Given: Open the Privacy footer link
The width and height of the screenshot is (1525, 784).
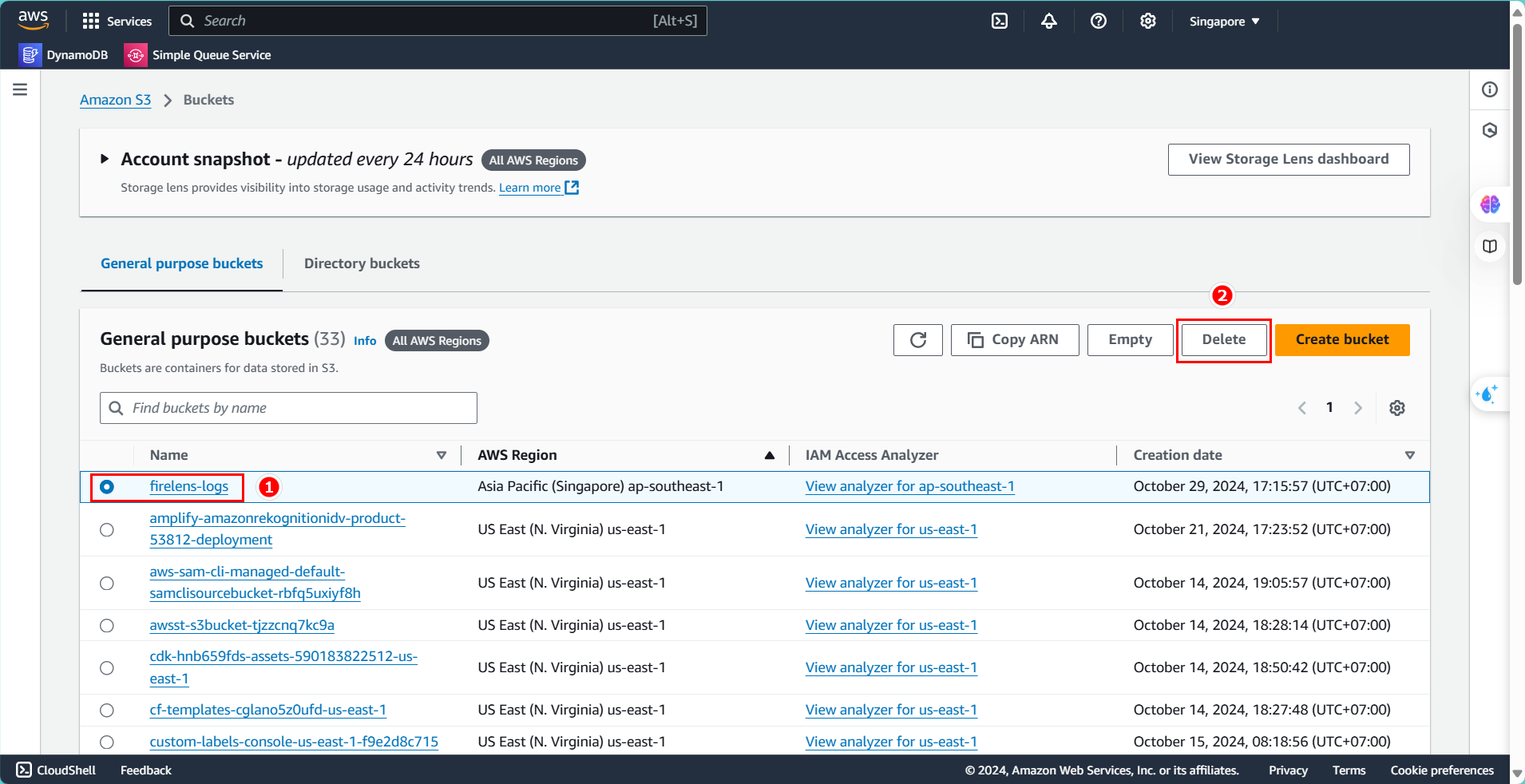Looking at the screenshot, I should [x=1288, y=770].
